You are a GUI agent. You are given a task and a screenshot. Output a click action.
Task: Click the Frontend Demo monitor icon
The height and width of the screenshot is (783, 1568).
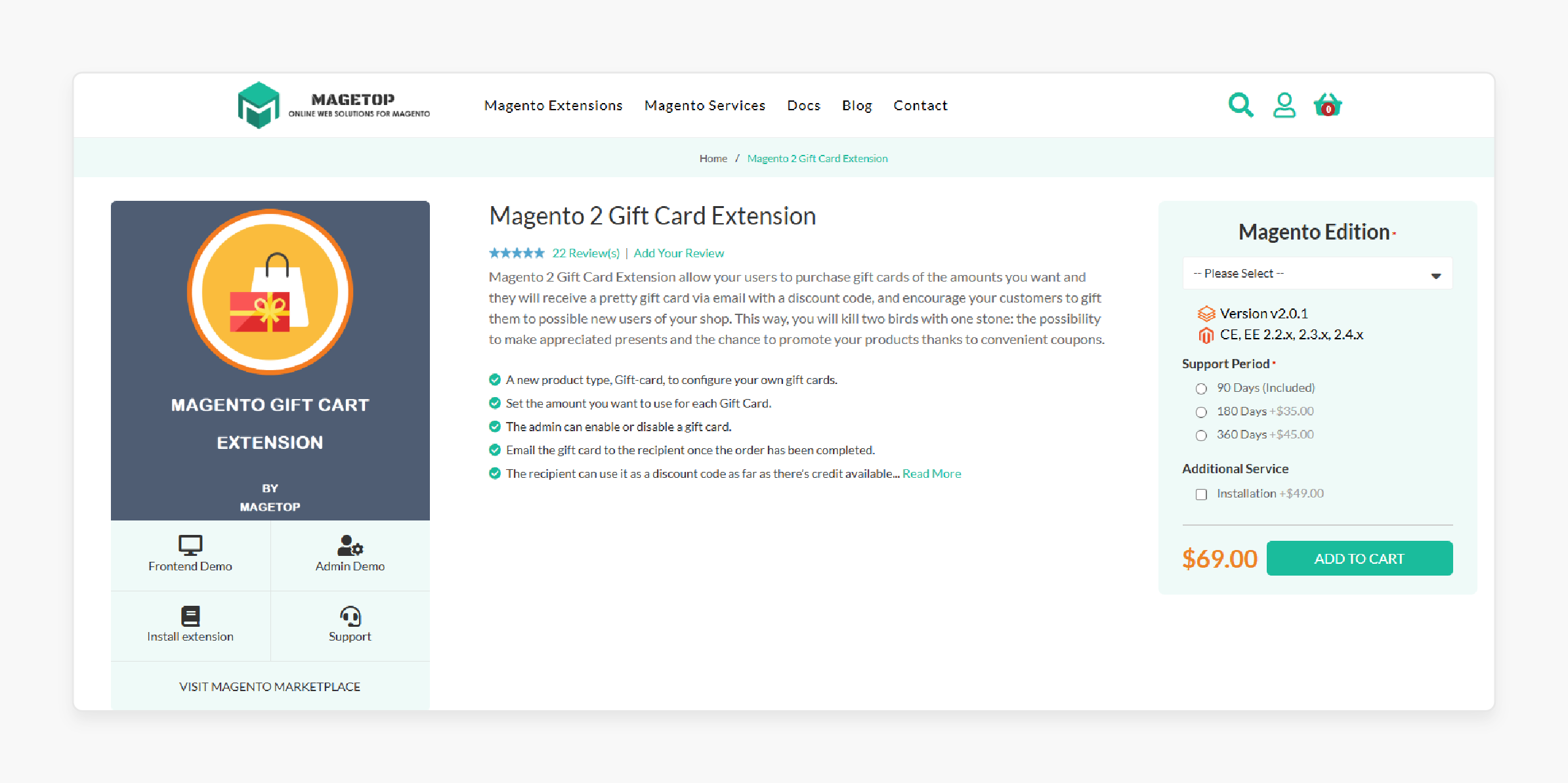pos(190,545)
